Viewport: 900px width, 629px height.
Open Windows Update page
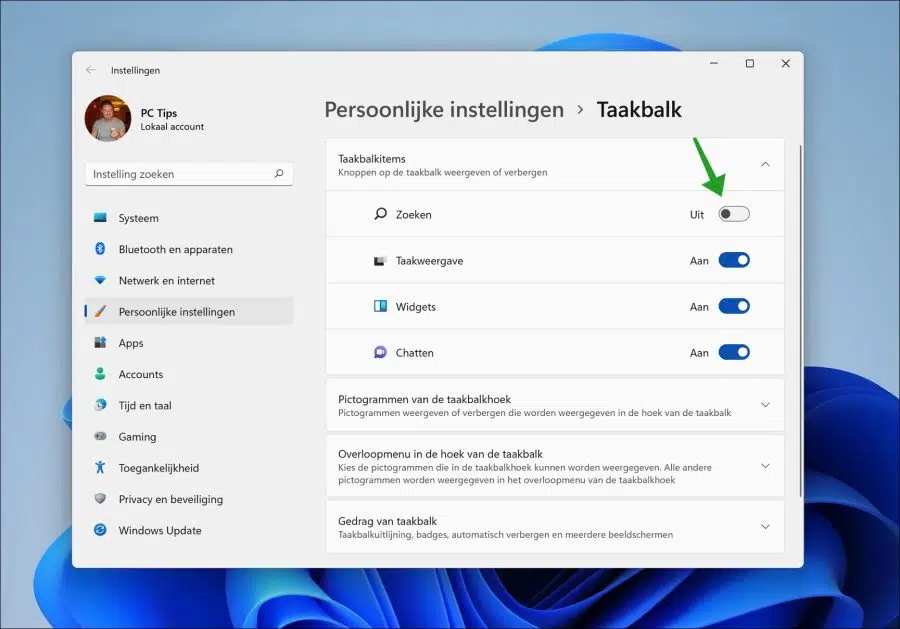tap(189, 530)
